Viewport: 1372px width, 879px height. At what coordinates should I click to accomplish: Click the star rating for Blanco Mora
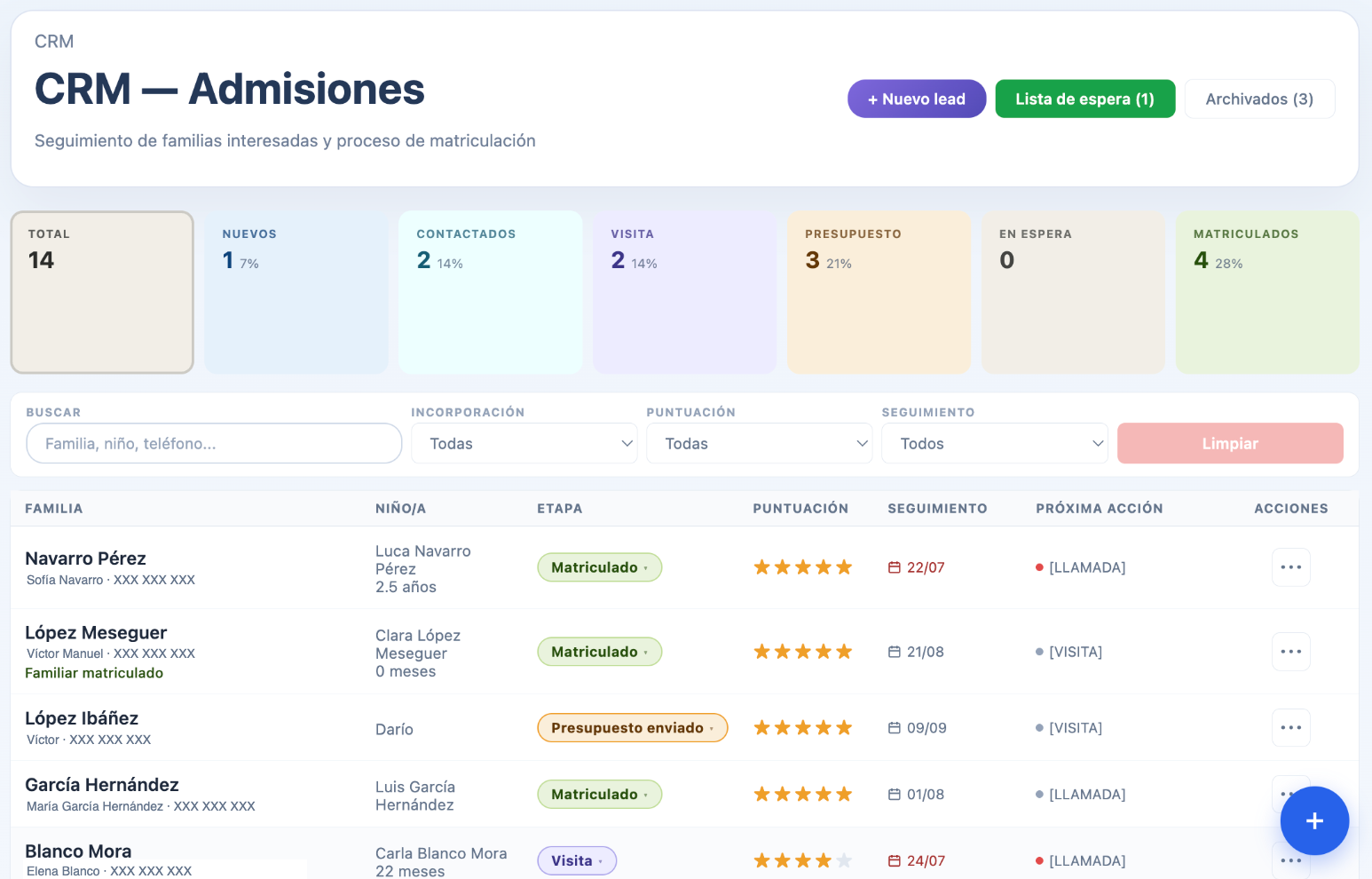pyautogui.click(x=802, y=860)
